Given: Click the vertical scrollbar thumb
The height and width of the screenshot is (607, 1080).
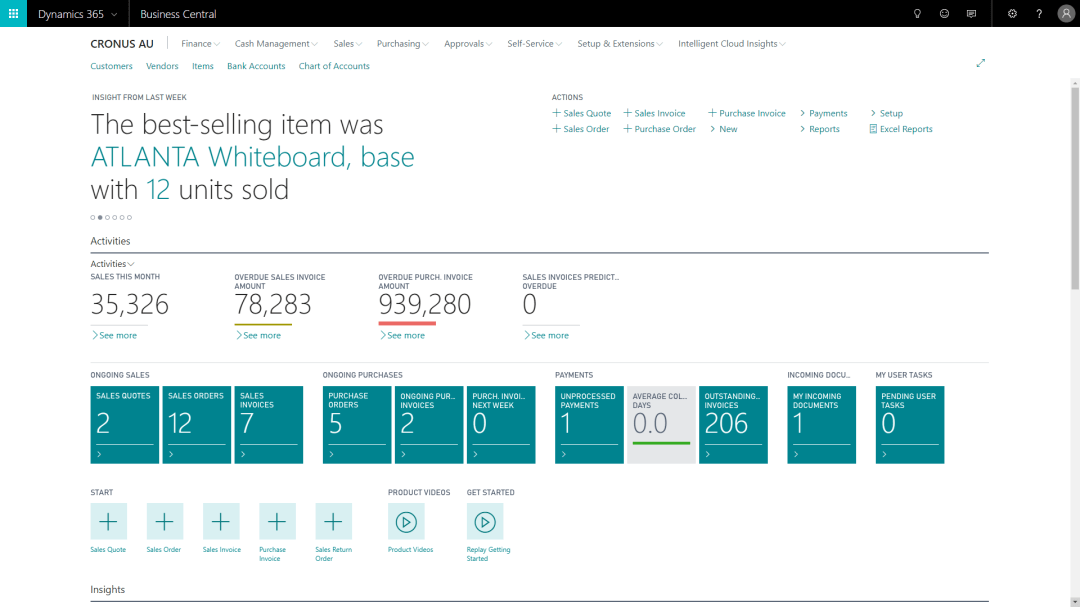Looking at the screenshot, I should tap(1074, 187).
